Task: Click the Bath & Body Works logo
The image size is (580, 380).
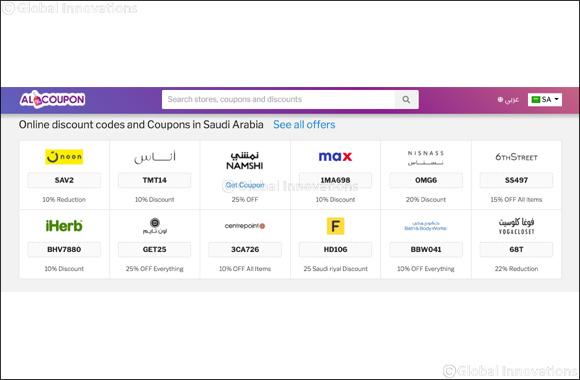Action: tap(426, 226)
